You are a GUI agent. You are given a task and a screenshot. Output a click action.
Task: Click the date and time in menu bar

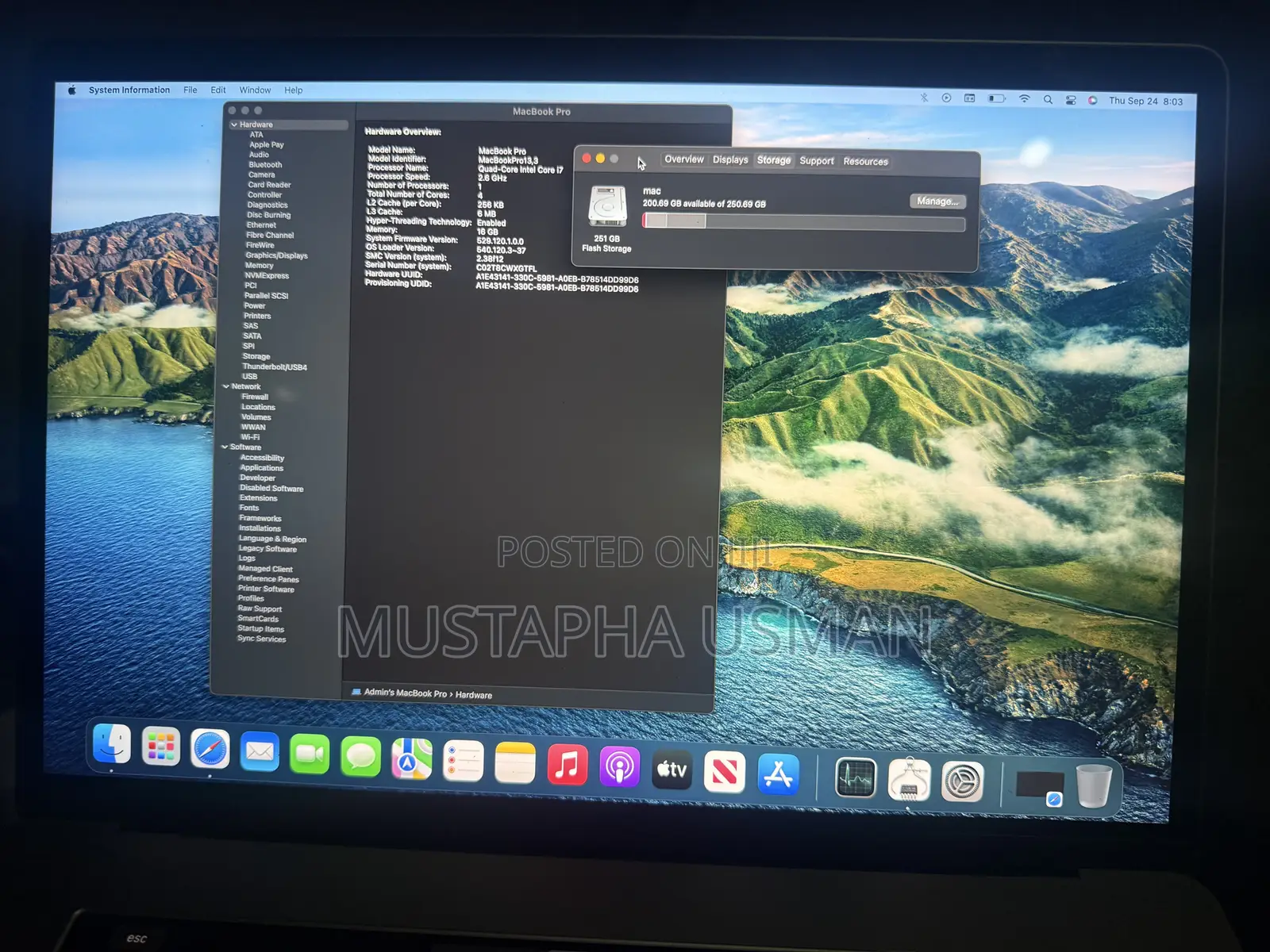tap(1145, 102)
